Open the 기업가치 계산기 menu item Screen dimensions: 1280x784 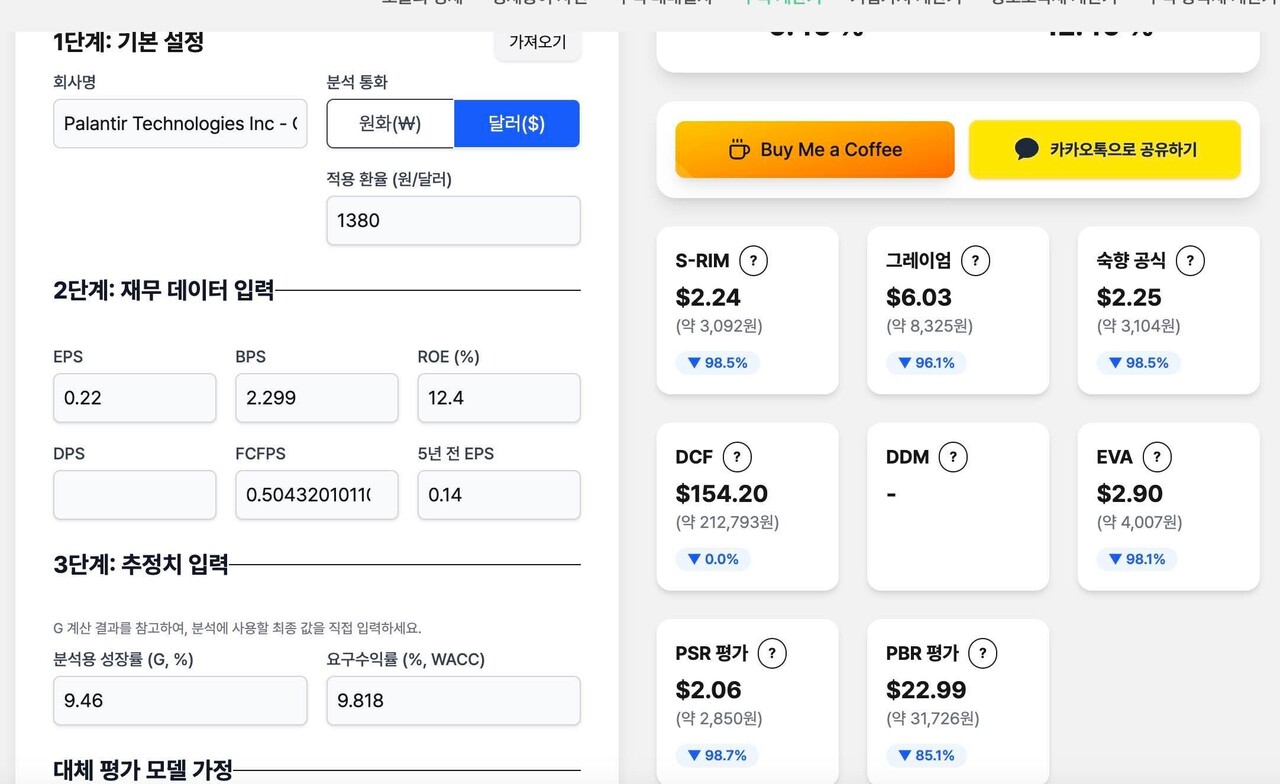pyautogui.click(x=900, y=3)
